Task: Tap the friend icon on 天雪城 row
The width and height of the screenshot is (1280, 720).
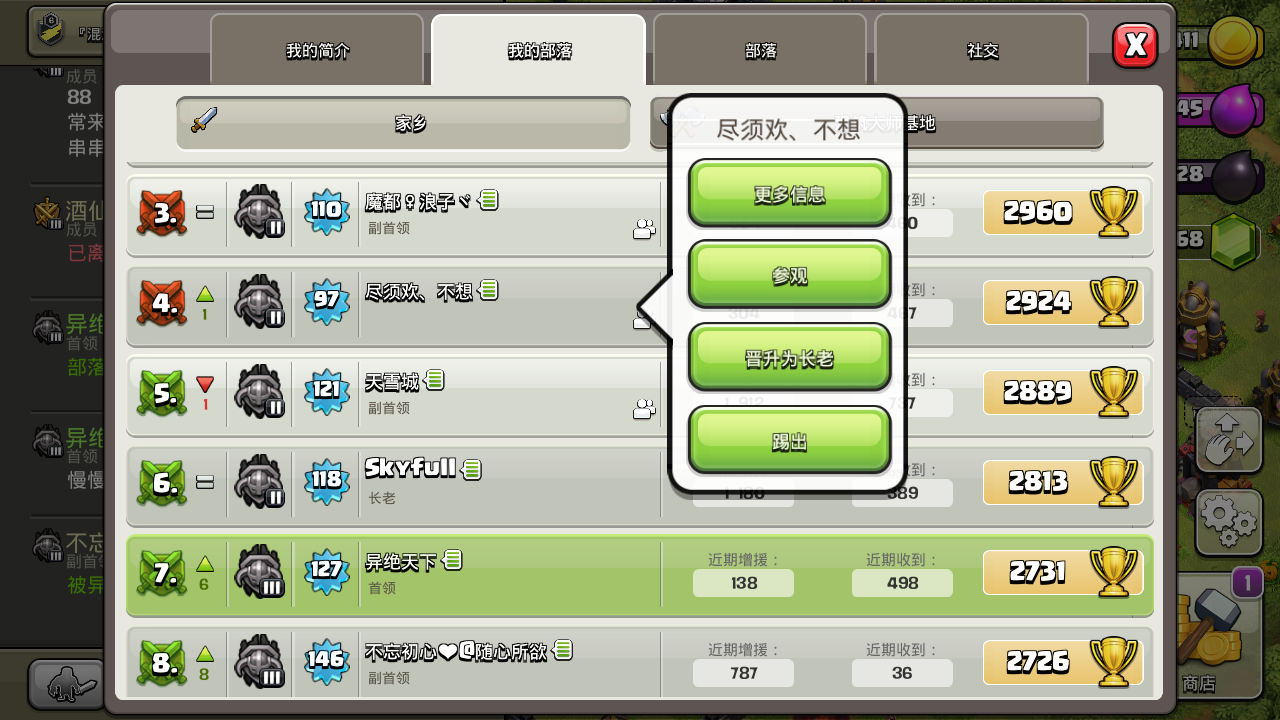Action: coord(645,409)
